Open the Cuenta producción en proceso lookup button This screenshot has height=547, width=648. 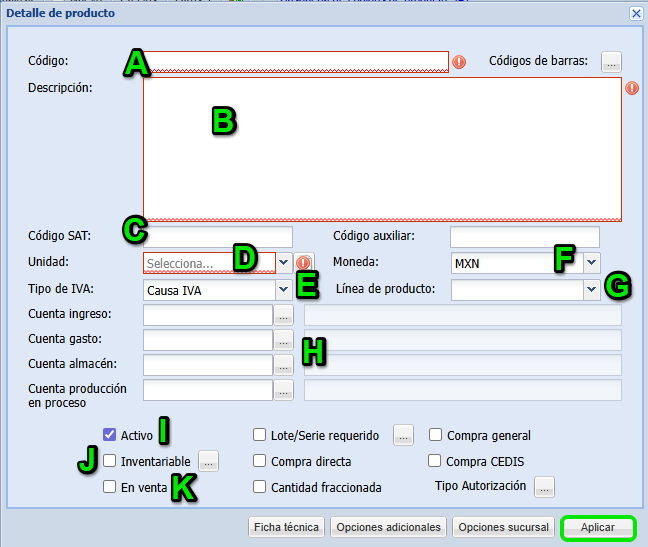tap(283, 390)
